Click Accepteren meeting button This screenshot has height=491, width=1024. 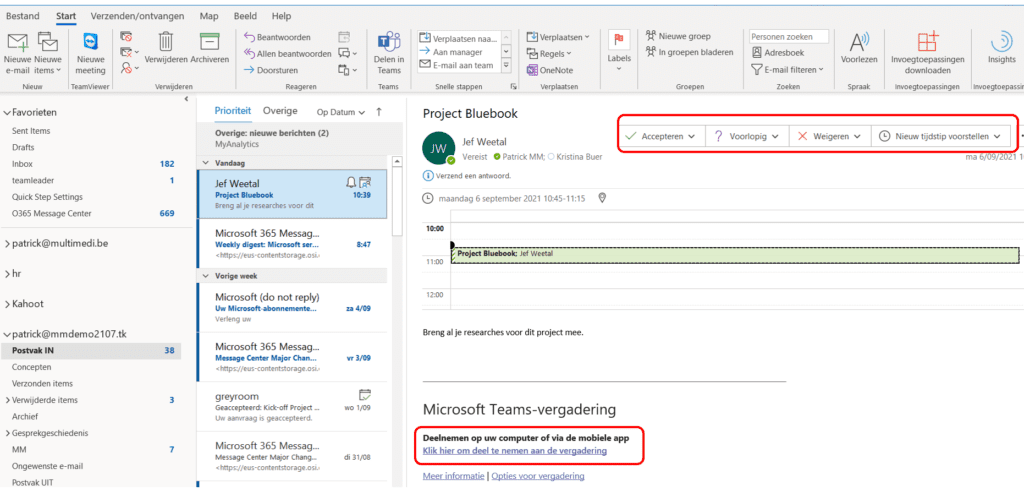tap(660, 136)
